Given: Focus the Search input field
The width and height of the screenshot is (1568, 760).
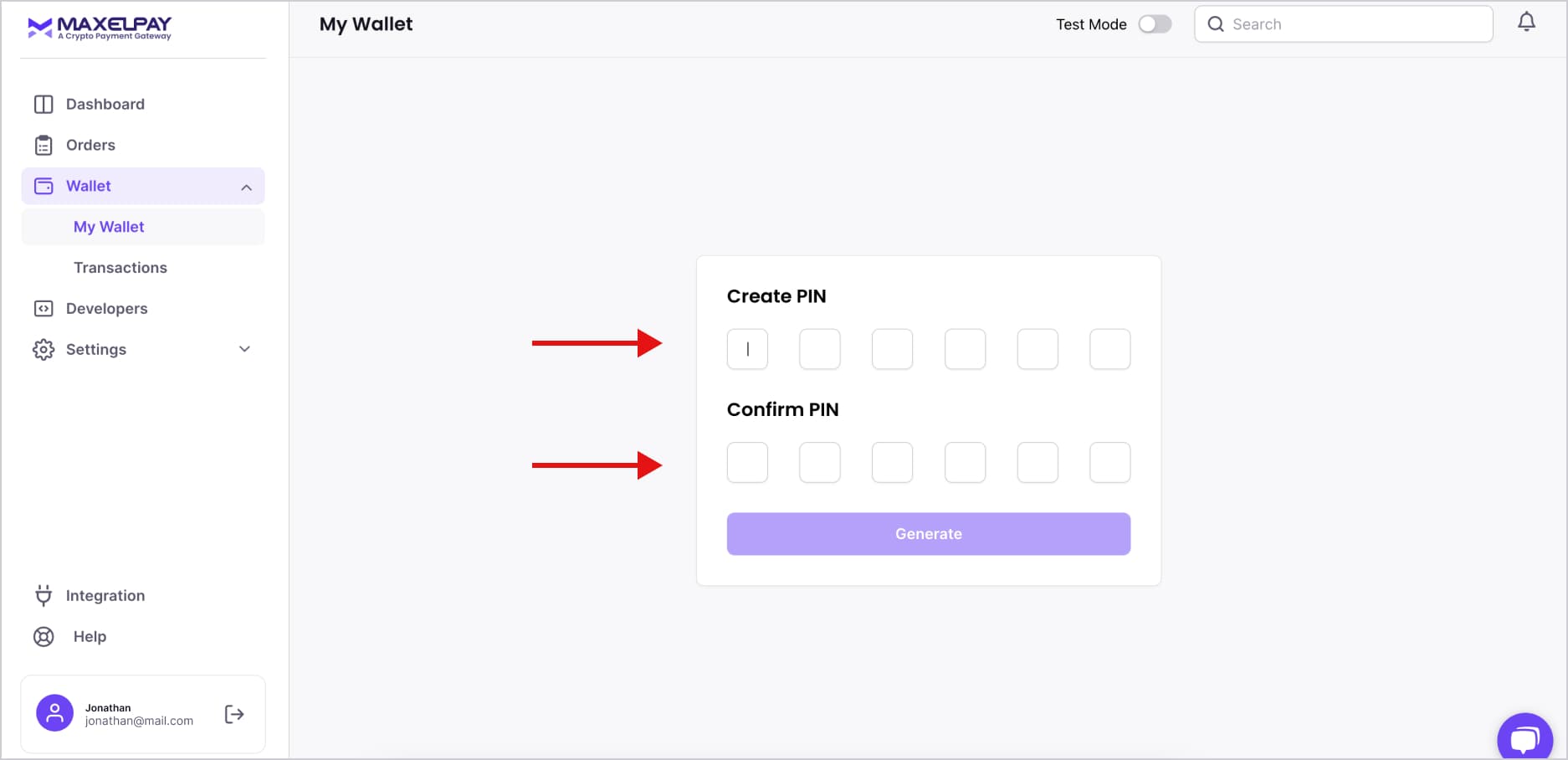Looking at the screenshot, I should 1355,24.
